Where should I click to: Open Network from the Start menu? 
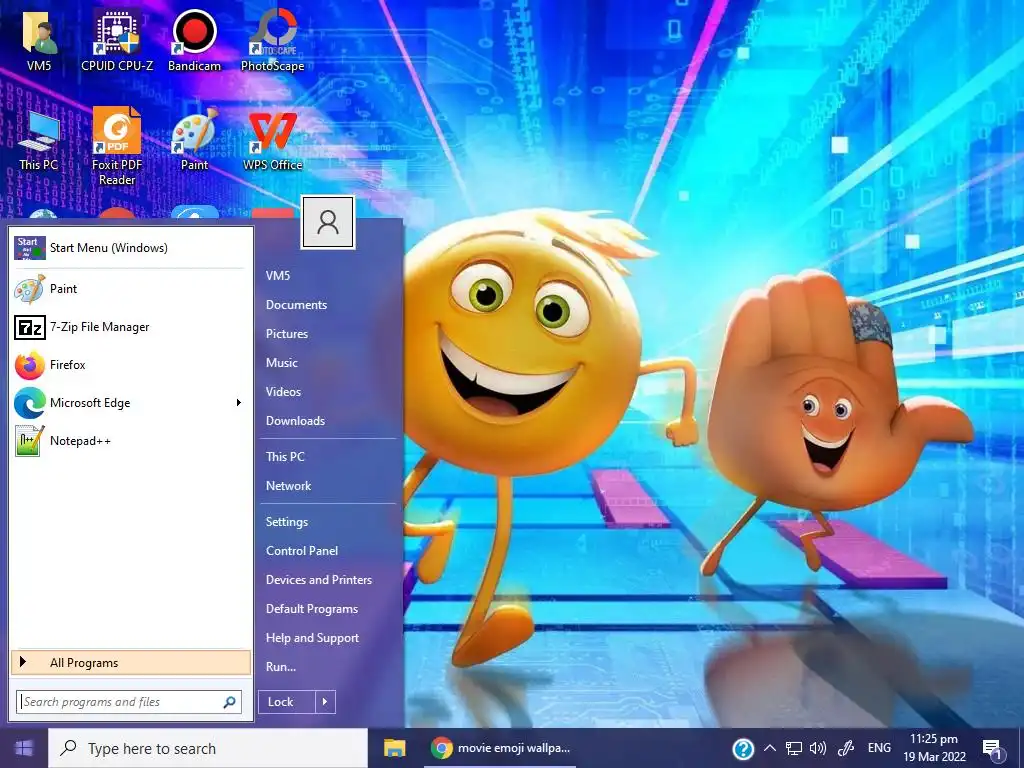[x=289, y=486]
